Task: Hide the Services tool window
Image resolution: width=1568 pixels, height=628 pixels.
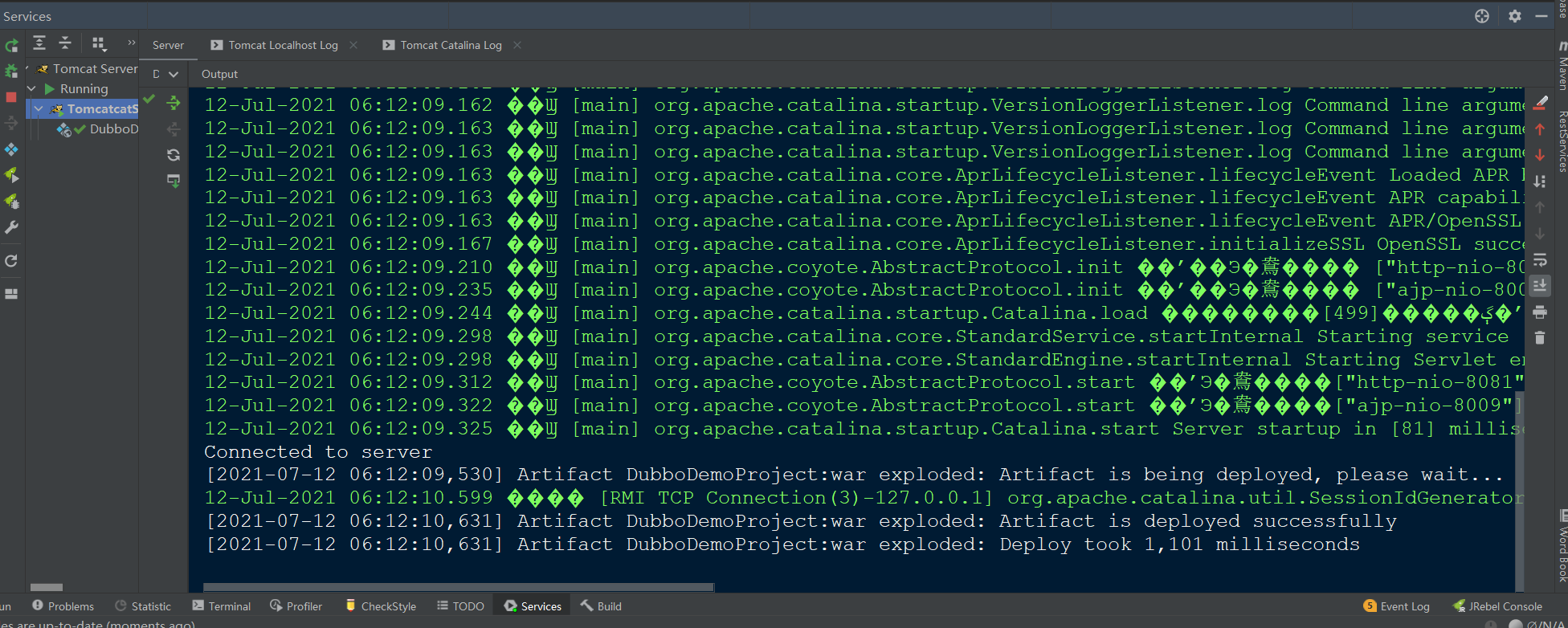Action: [1541, 16]
